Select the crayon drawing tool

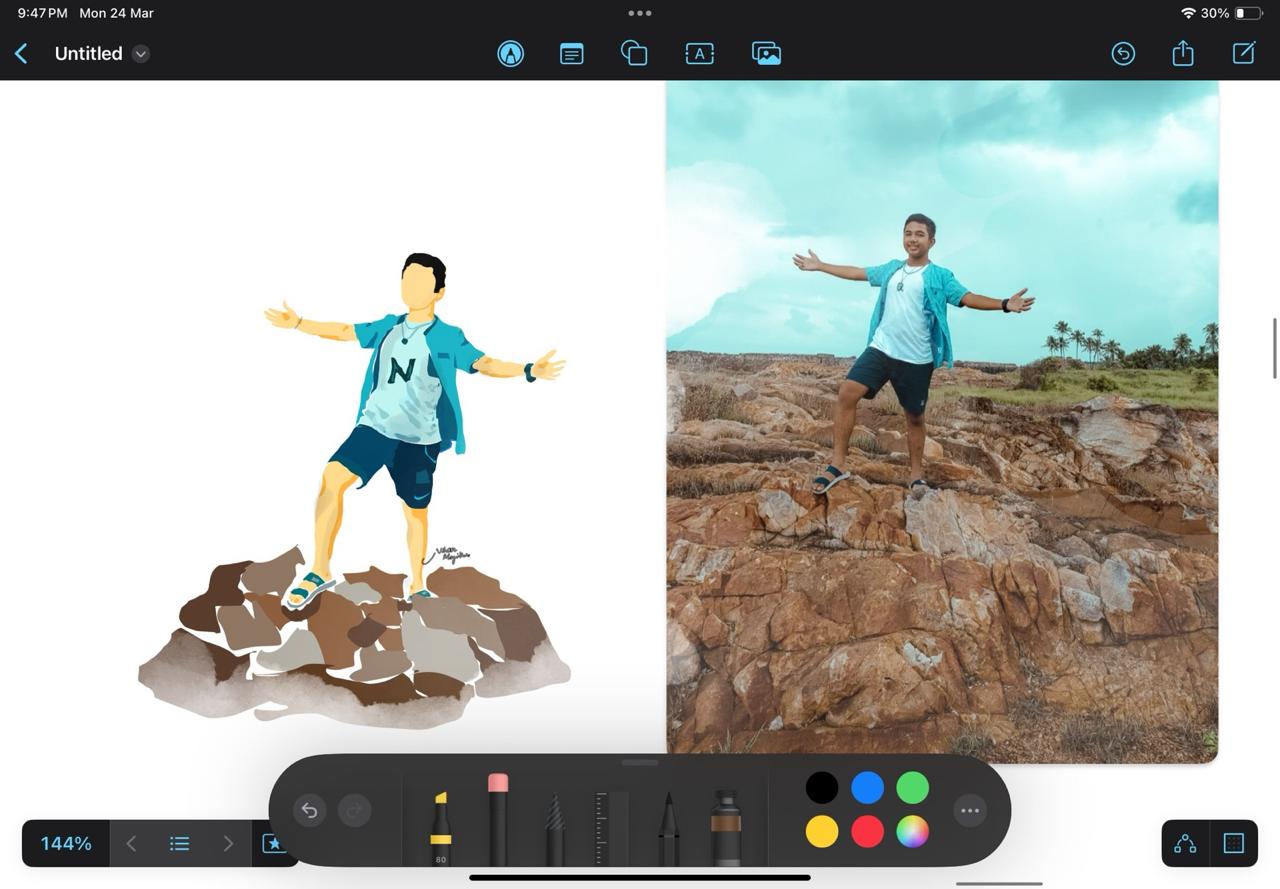pyautogui.click(x=555, y=829)
